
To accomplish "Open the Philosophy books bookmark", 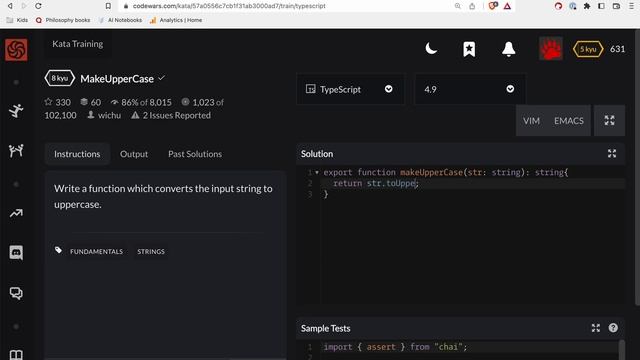I will tap(63, 20).
